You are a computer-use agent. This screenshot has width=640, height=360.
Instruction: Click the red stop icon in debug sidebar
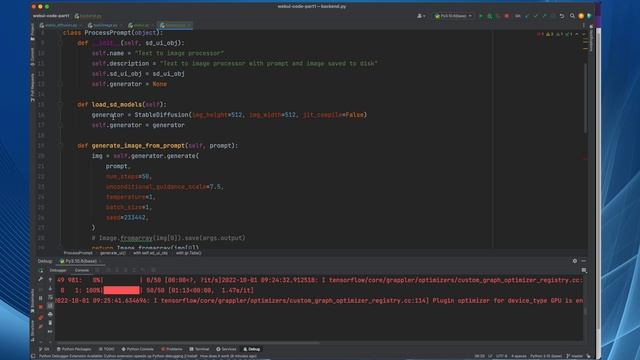40,307
